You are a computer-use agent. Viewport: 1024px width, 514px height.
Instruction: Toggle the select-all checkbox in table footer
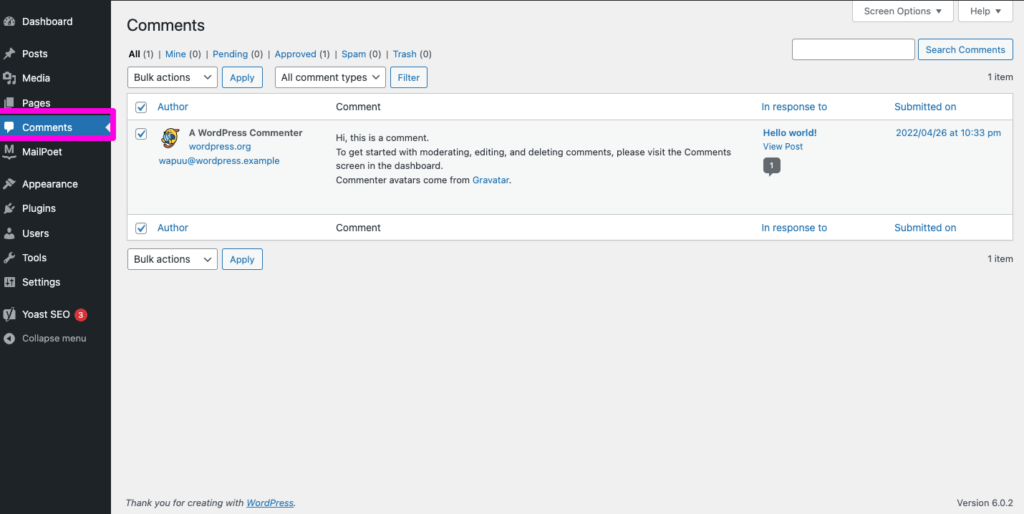coord(140,228)
